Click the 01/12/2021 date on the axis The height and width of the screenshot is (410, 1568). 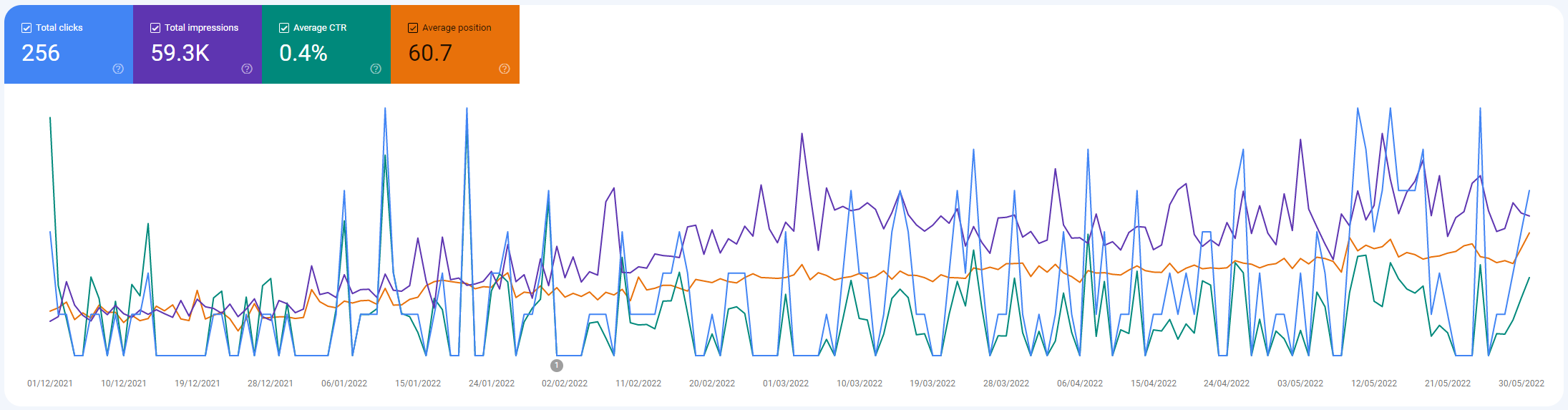(50, 384)
